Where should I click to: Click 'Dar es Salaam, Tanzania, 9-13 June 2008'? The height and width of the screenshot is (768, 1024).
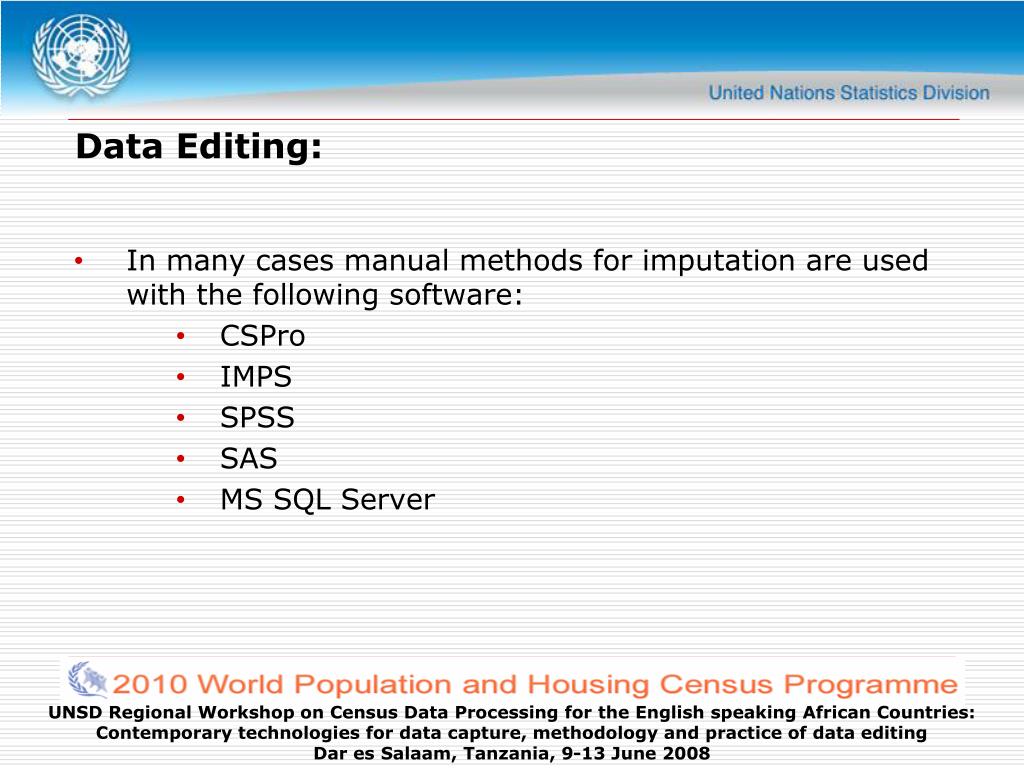(511, 754)
